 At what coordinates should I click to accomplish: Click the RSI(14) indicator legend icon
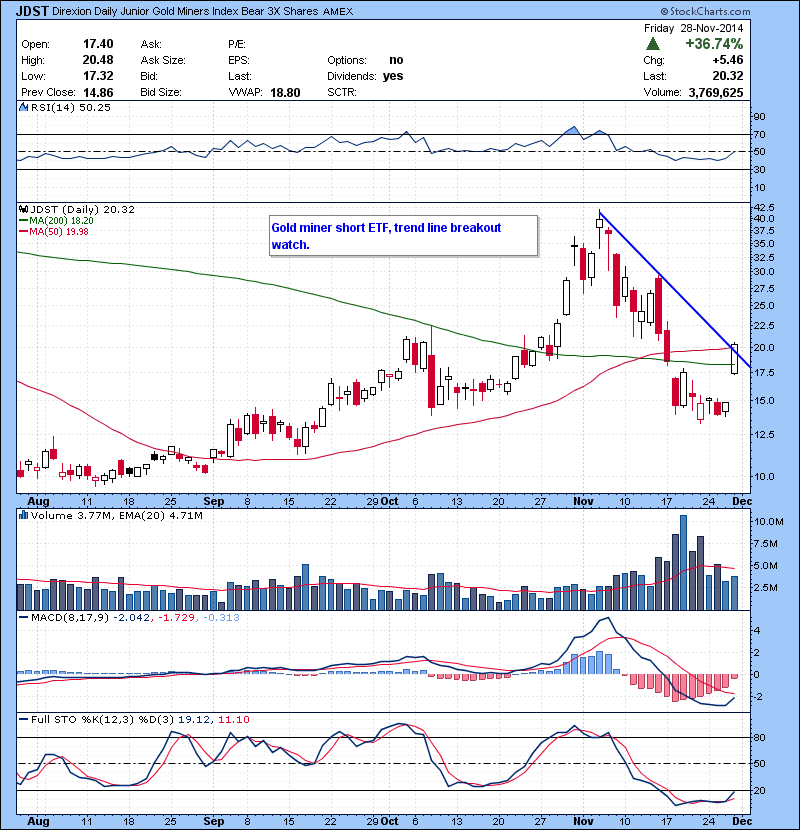23,107
